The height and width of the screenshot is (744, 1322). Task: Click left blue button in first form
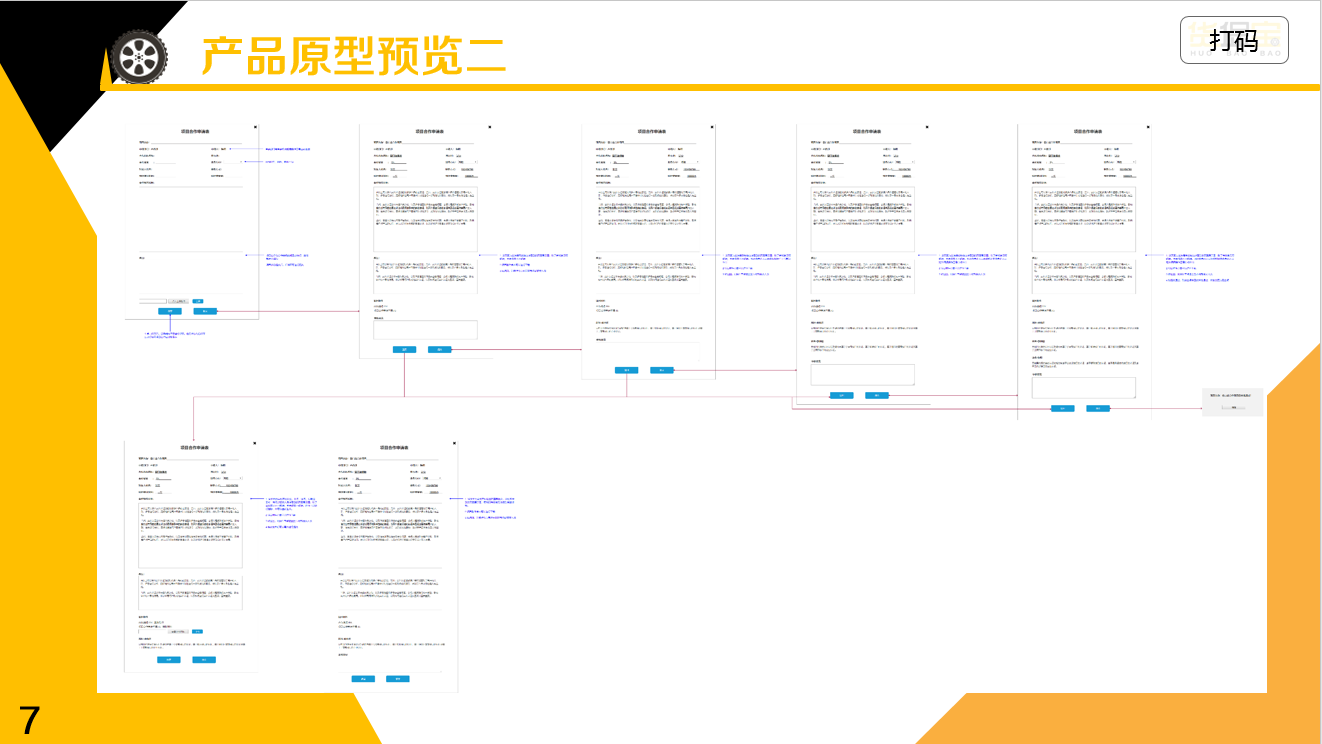point(171,311)
